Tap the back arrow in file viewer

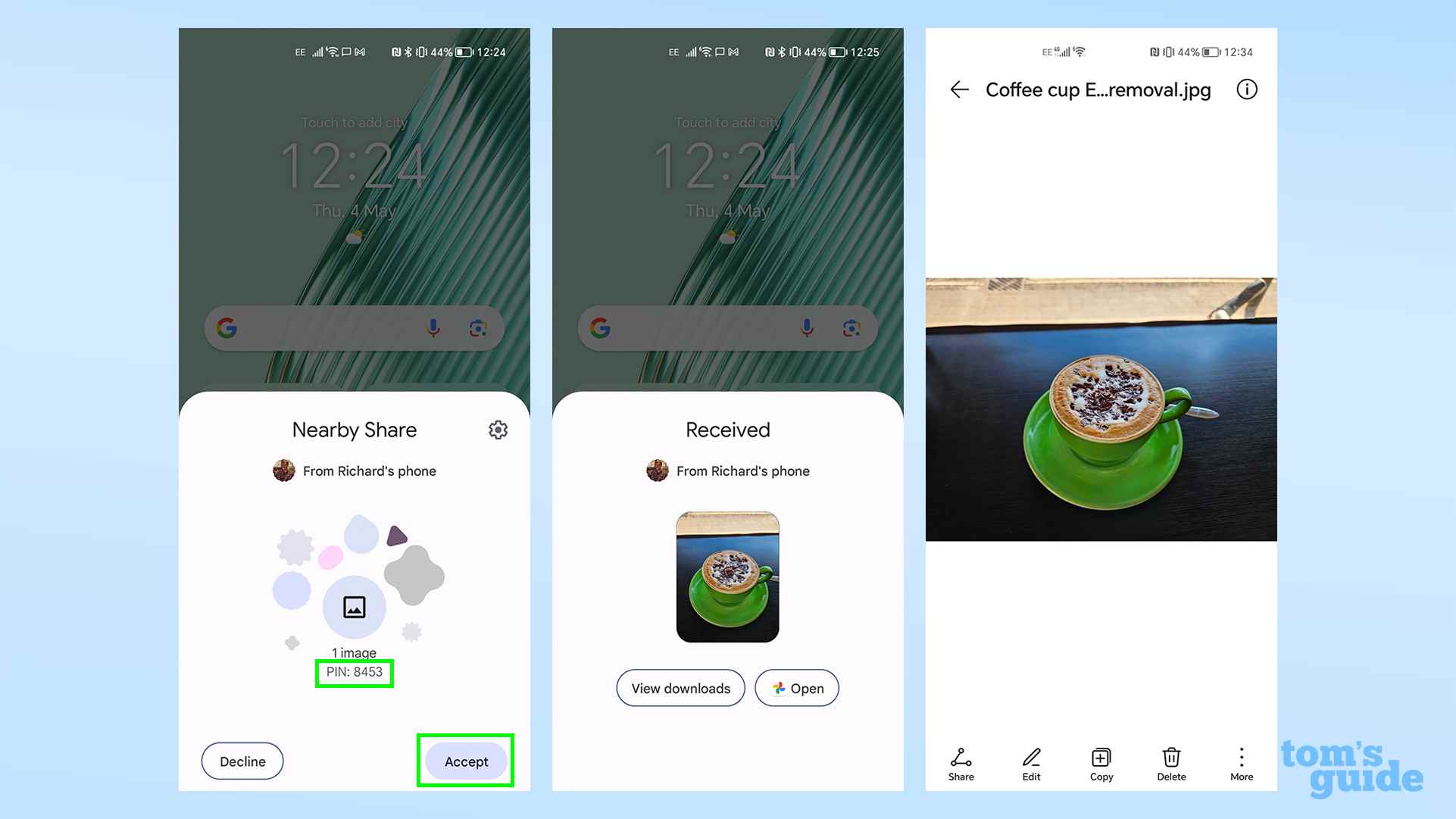tap(959, 89)
